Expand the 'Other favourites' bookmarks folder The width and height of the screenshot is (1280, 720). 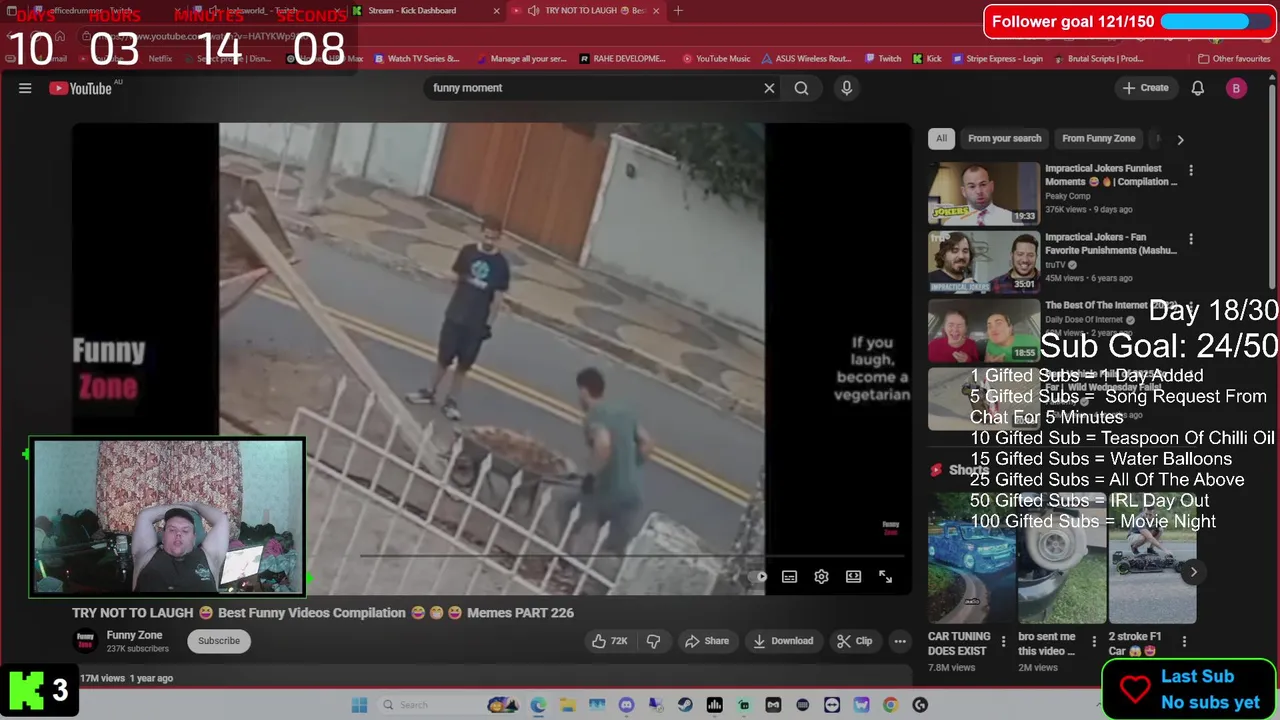(x=1234, y=59)
